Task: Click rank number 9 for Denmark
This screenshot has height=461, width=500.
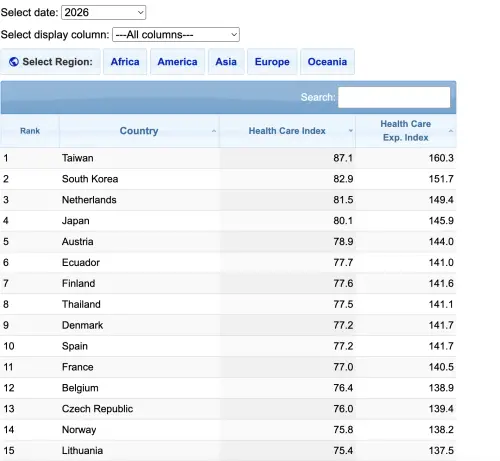Action: point(6,325)
